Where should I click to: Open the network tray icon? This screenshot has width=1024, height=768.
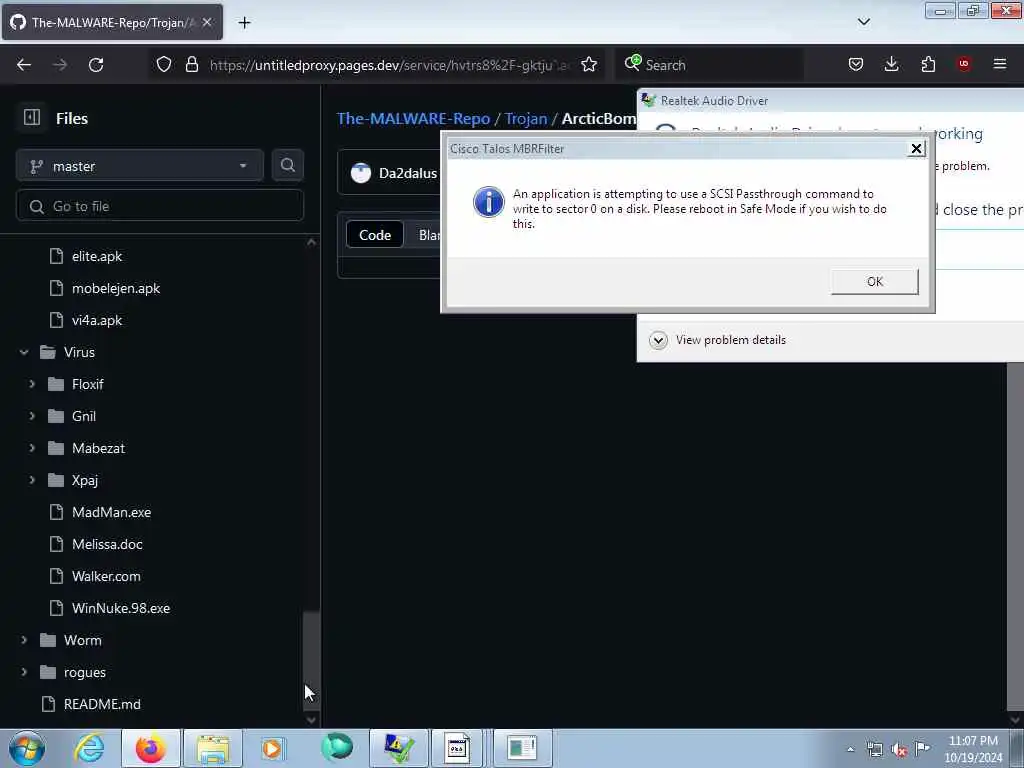click(874, 749)
